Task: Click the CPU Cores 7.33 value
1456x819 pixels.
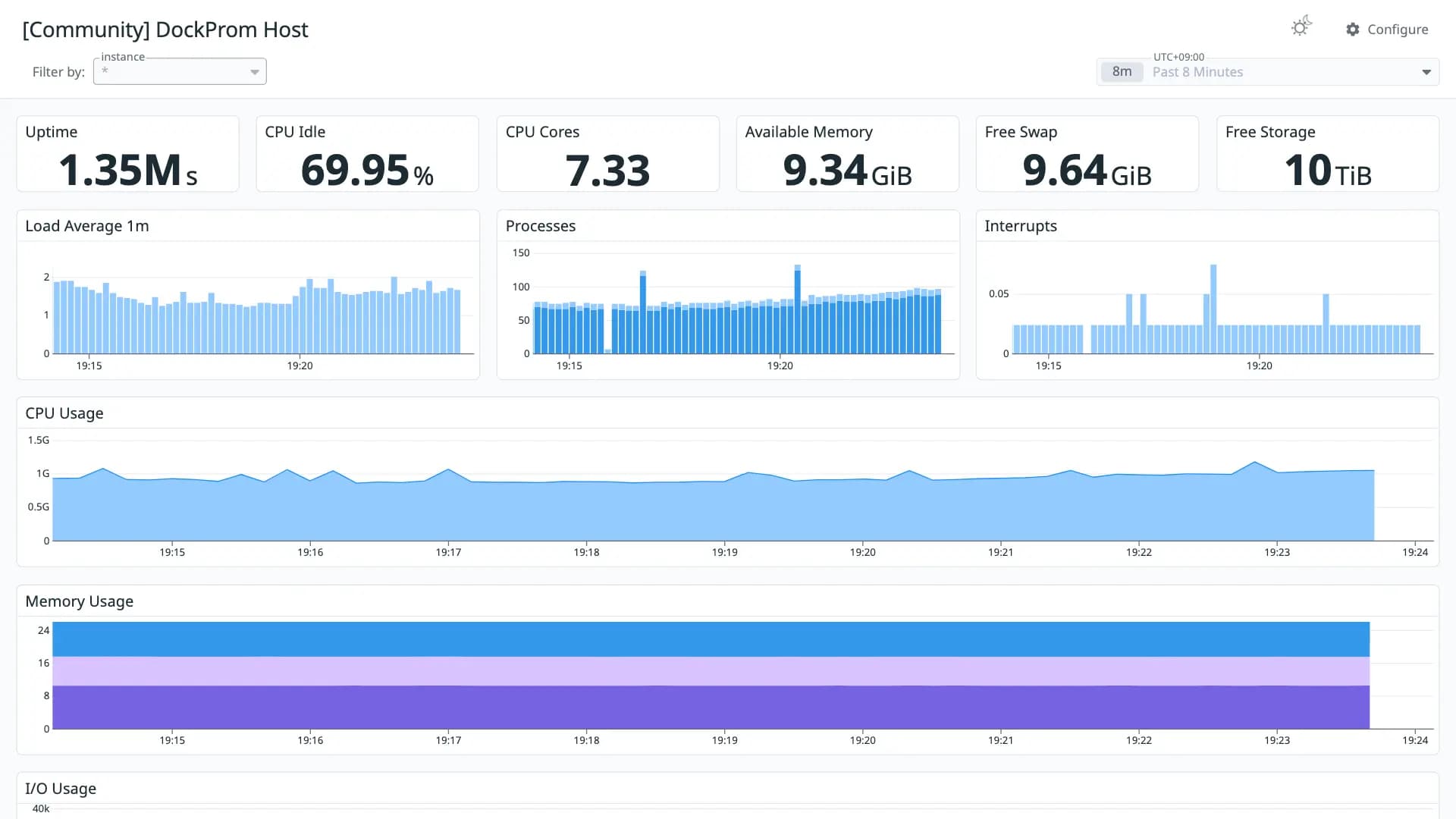Action: coord(607,170)
